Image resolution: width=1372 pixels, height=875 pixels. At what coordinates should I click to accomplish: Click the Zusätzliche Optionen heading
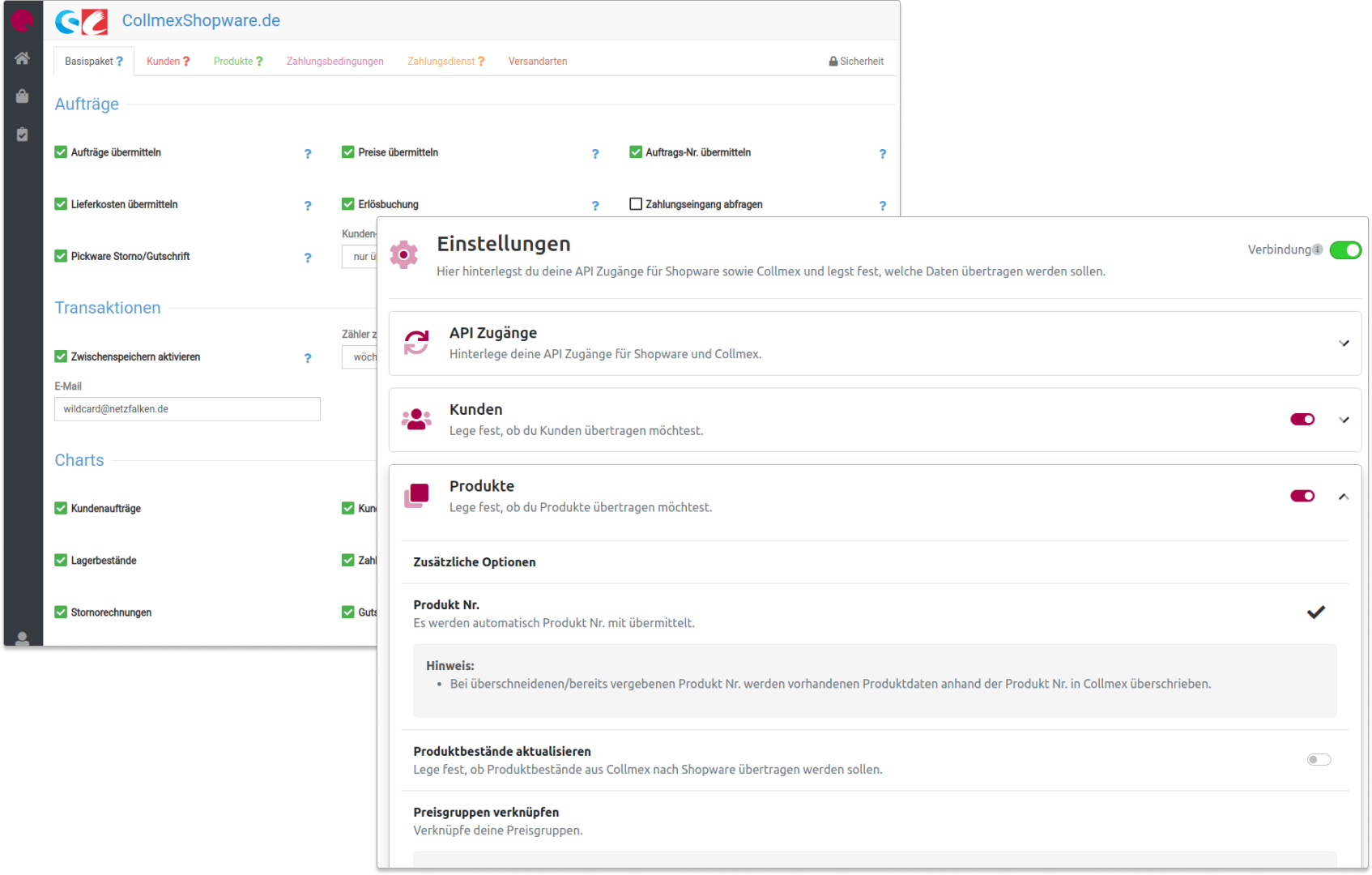click(x=475, y=562)
